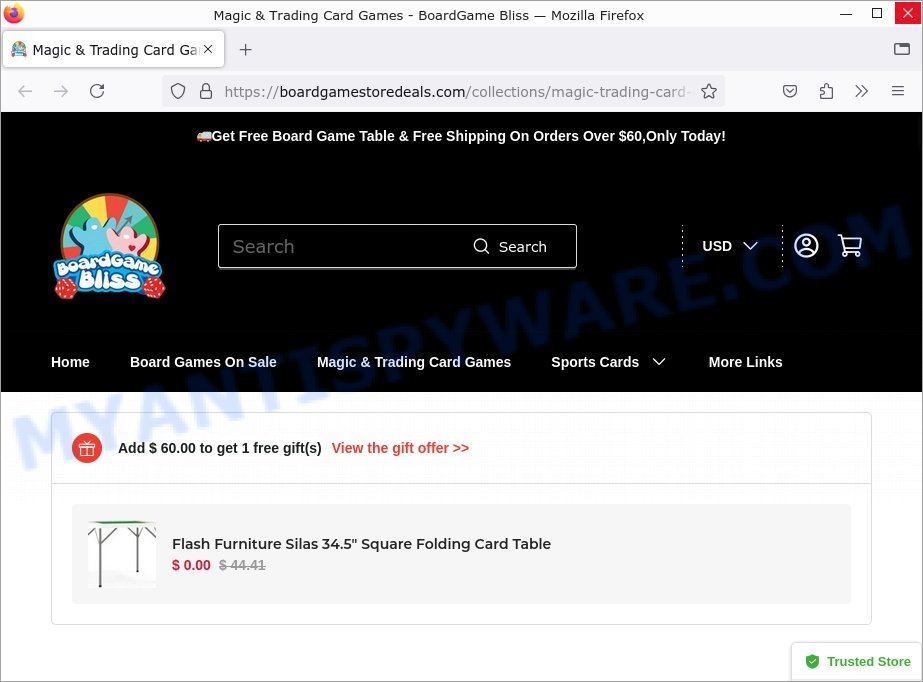Click the red gift box icon
The height and width of the screenshot is (682, 923).
[x=87, y=448]
